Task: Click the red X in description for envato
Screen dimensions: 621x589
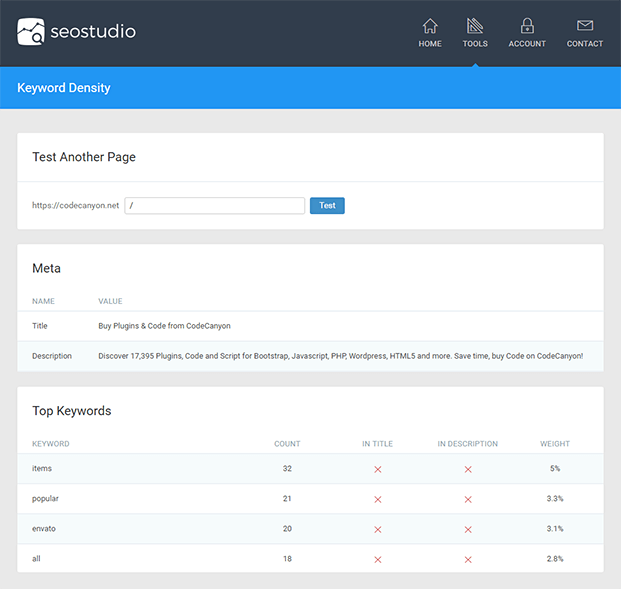Action: click(468, 530)
